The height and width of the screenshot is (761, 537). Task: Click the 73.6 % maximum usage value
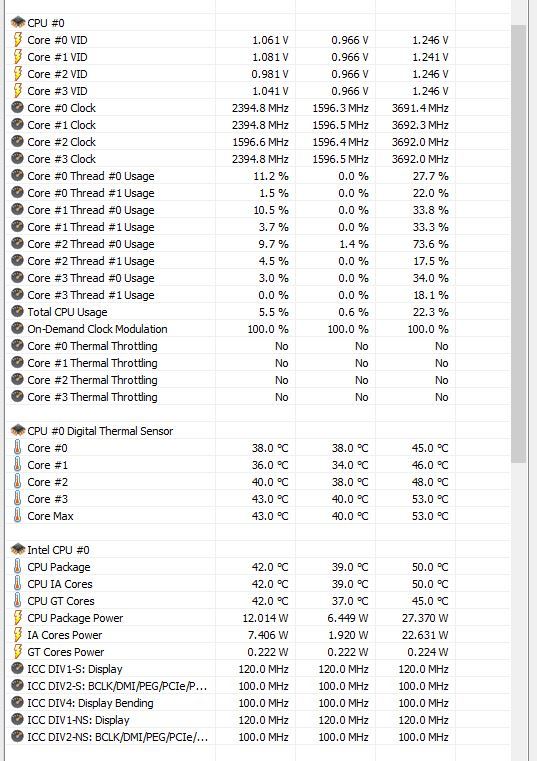(x=430, y=244)
